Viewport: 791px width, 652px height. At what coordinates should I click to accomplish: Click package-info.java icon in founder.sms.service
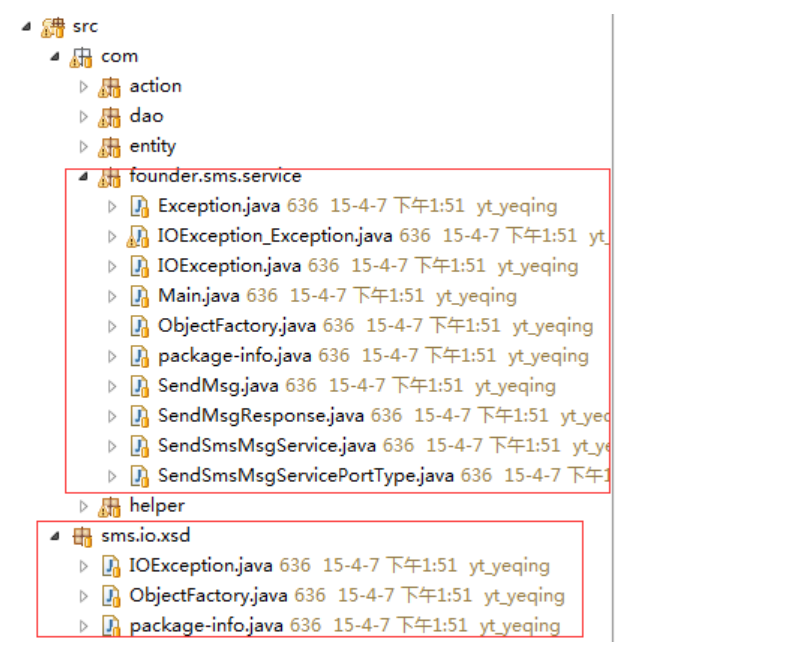click(x=139, y=356)
